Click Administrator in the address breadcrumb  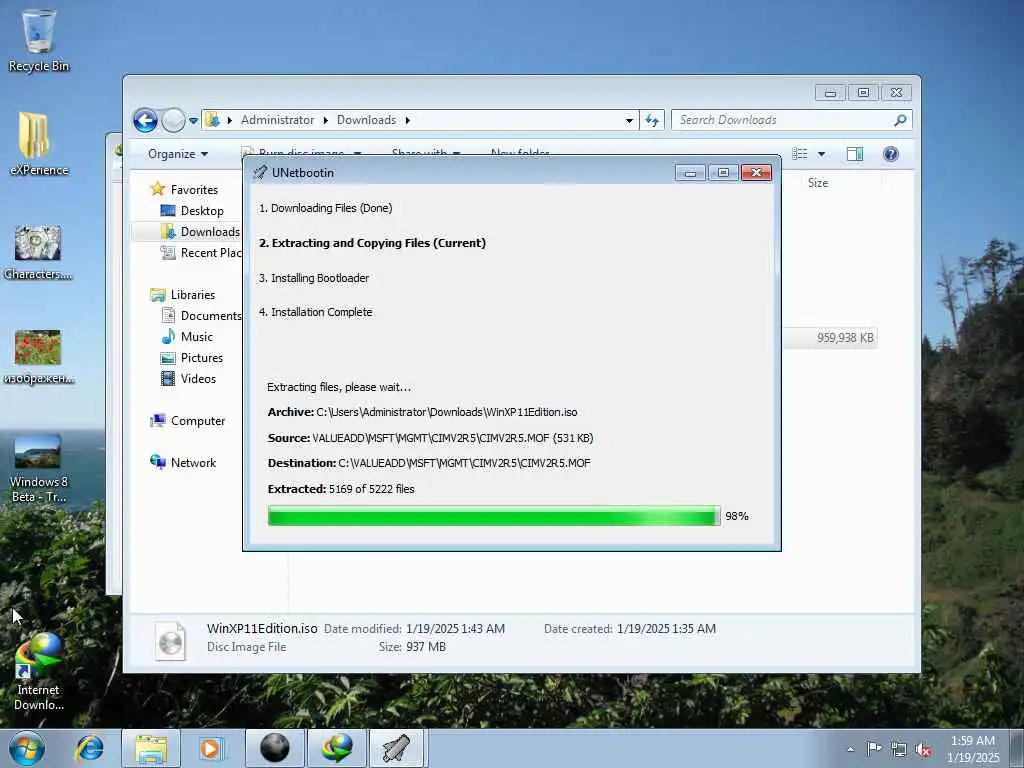click(x=278, y=120)
